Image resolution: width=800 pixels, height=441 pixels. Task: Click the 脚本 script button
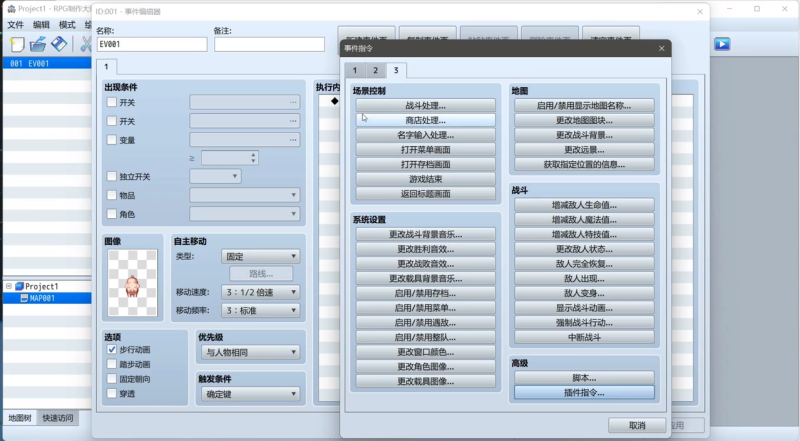pyautogui.click(x=584, y=378)
